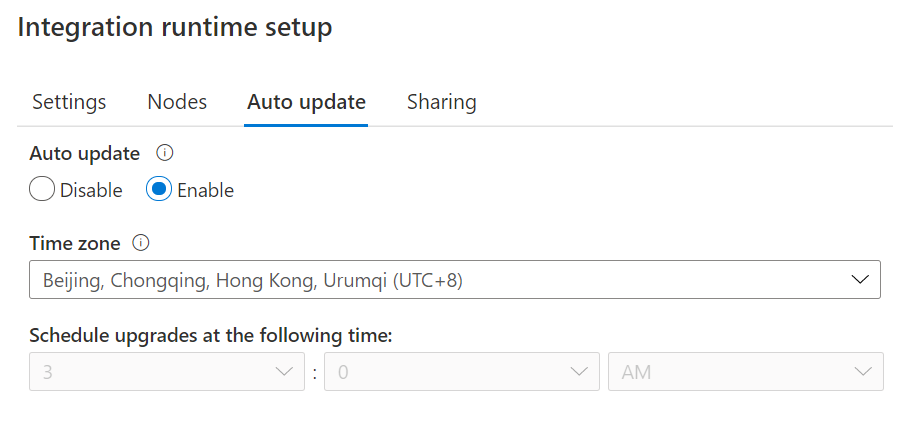Image resolution: width=915 pixels, height=428 pixels.
Task: Click the minute dropdown chevron arrow
Action: click(578, 372)
